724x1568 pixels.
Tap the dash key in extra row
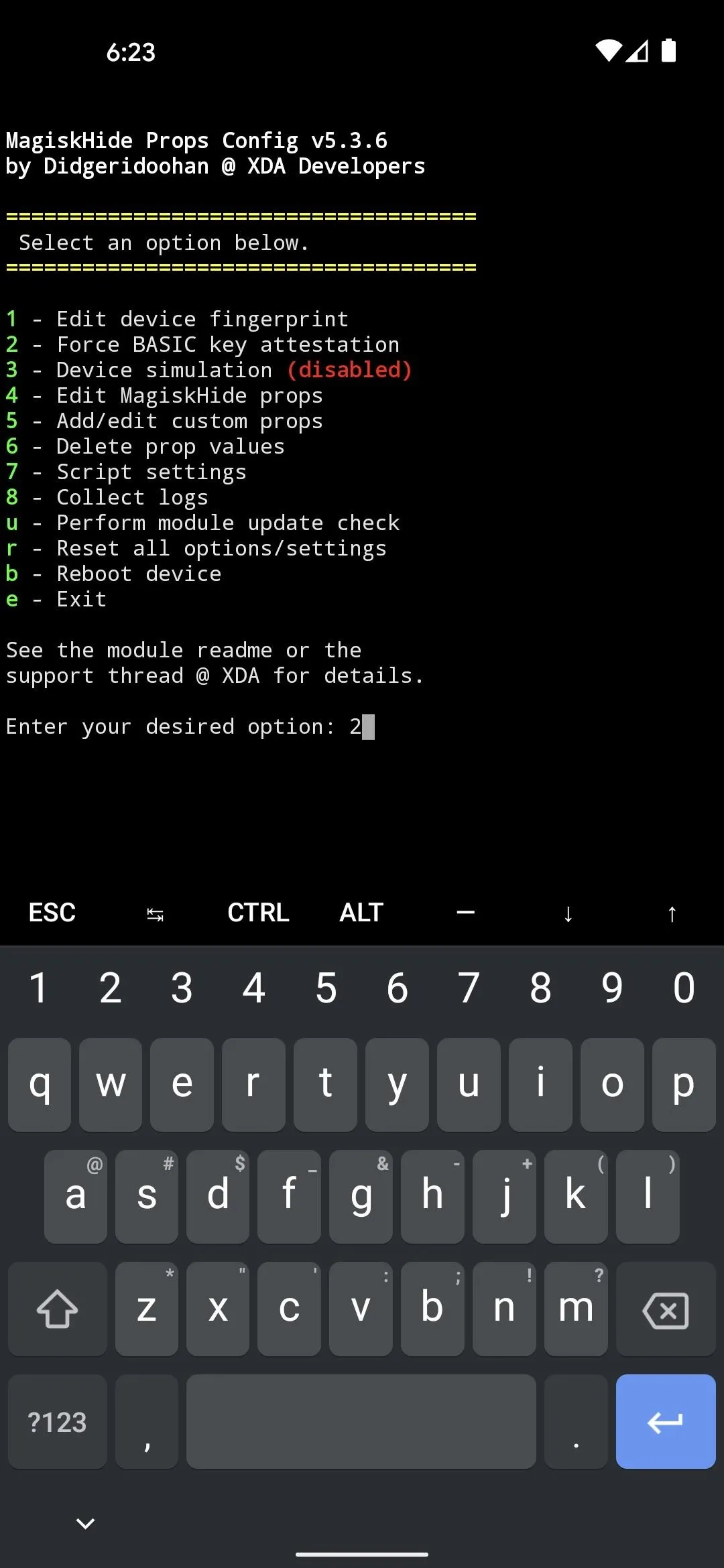[x=465, y=913]
